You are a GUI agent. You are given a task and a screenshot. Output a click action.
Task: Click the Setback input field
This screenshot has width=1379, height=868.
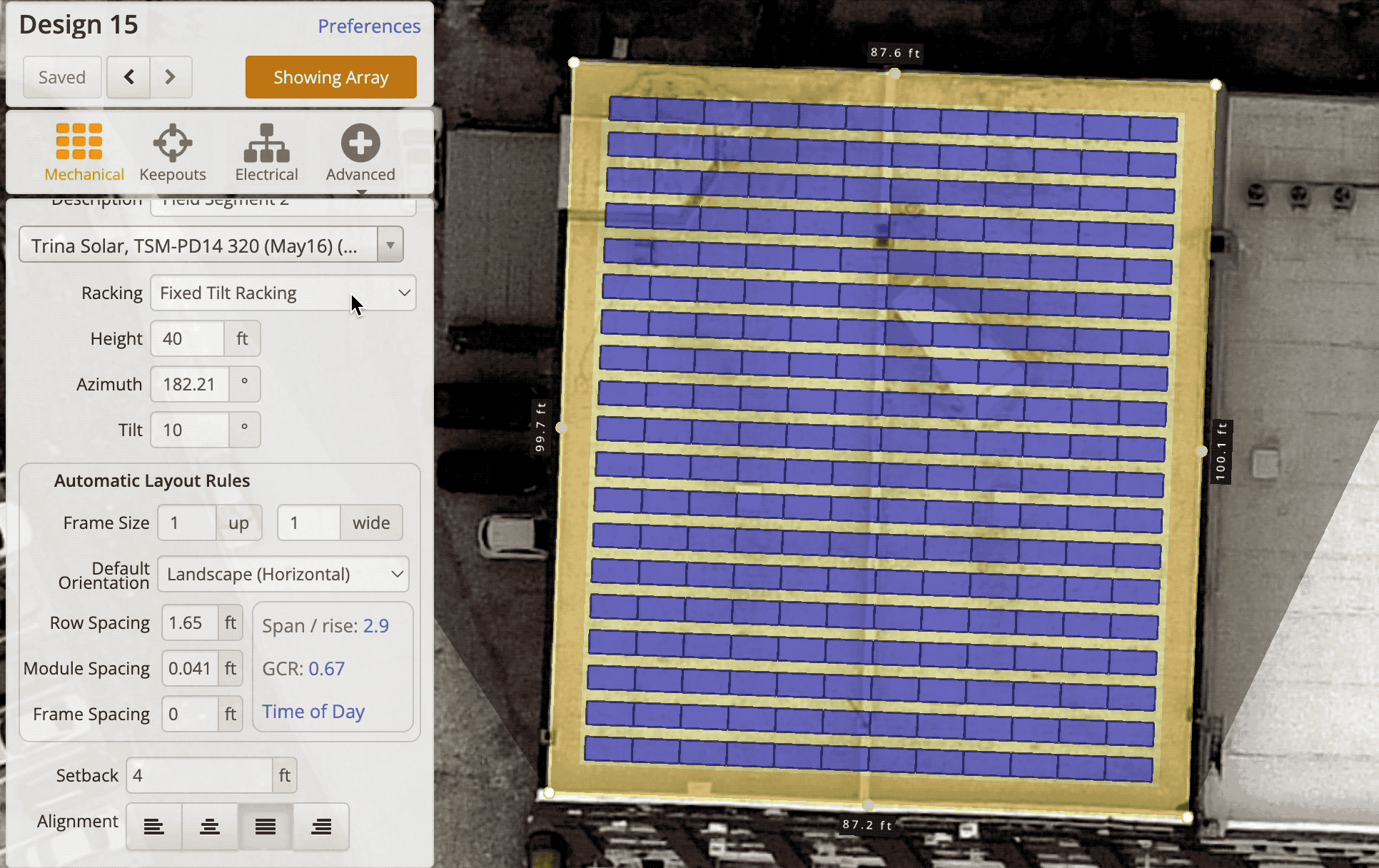pos(200,775)
